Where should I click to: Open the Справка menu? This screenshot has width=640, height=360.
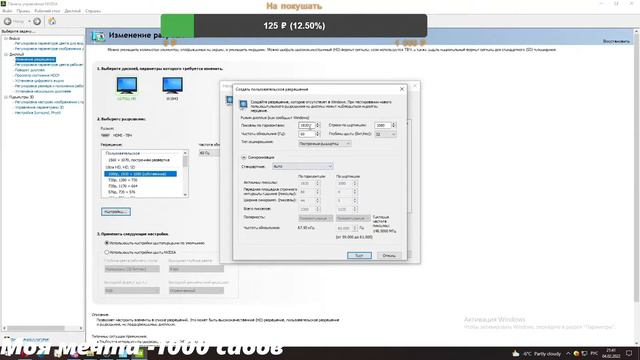click(93, 11)
